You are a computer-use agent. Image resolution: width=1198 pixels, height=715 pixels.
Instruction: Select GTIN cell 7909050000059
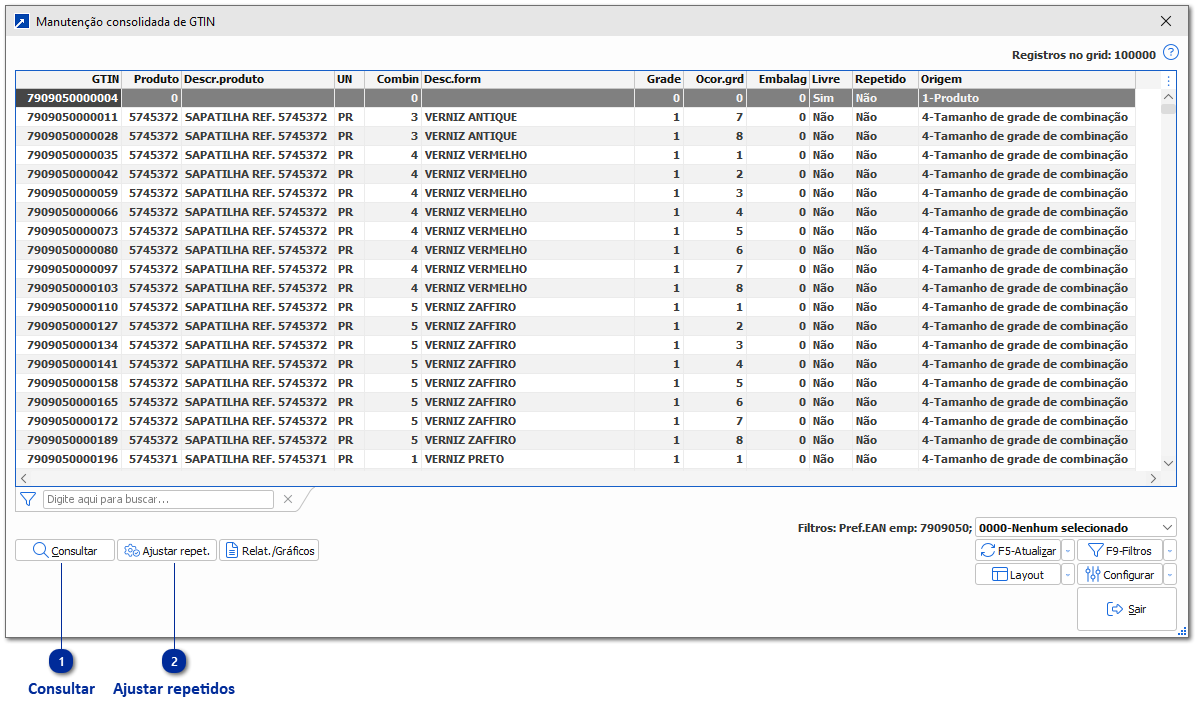(x=69, y=193)
